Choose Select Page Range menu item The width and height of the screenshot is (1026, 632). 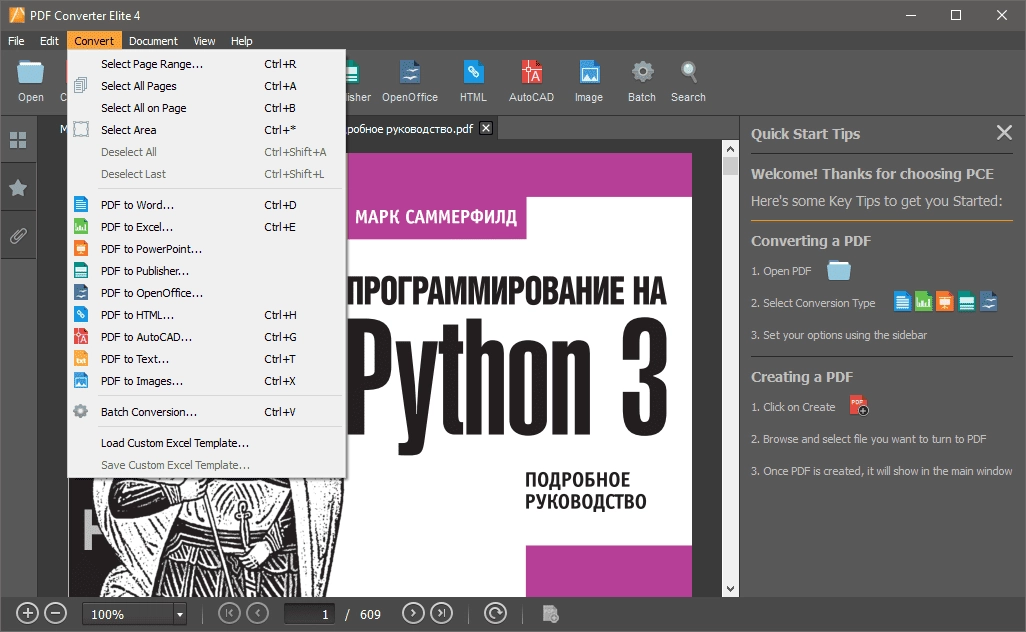[206, 64]
